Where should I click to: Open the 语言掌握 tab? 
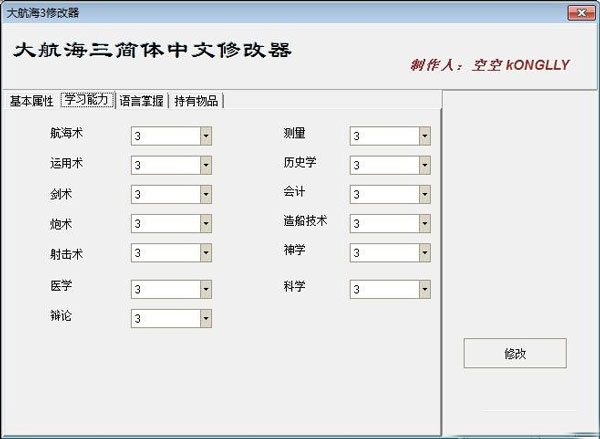click(143, 101)
